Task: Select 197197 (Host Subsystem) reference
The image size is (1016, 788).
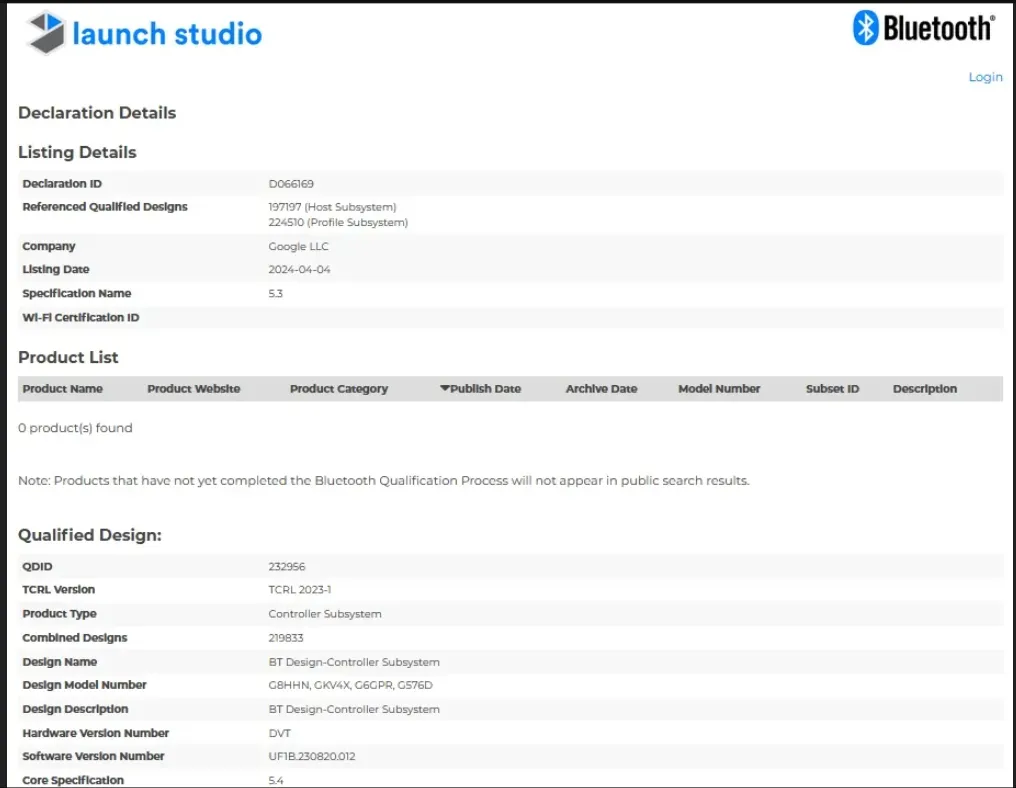Action: [332, 207]
